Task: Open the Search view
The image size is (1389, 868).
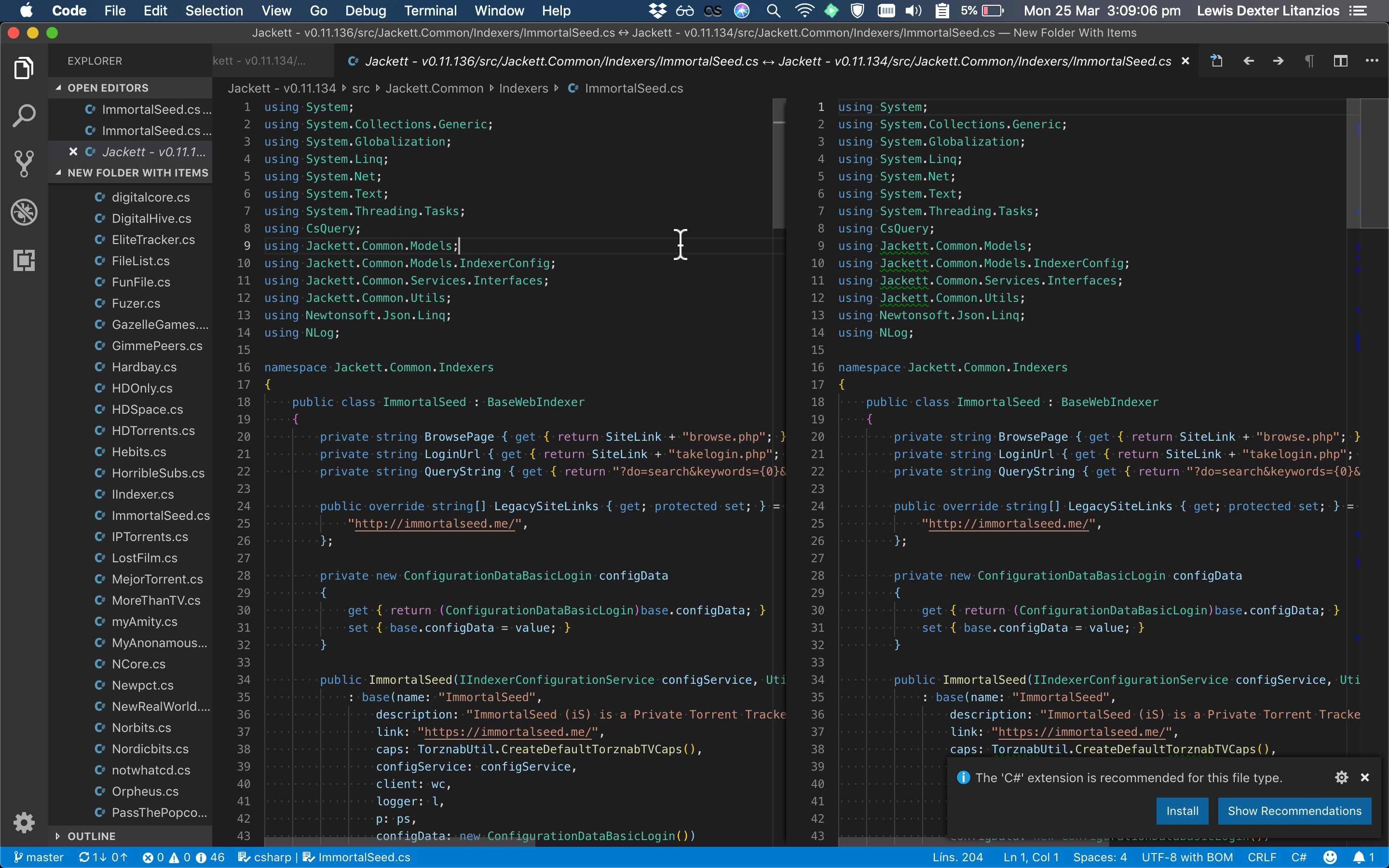Action: click(x=24, y=115)
